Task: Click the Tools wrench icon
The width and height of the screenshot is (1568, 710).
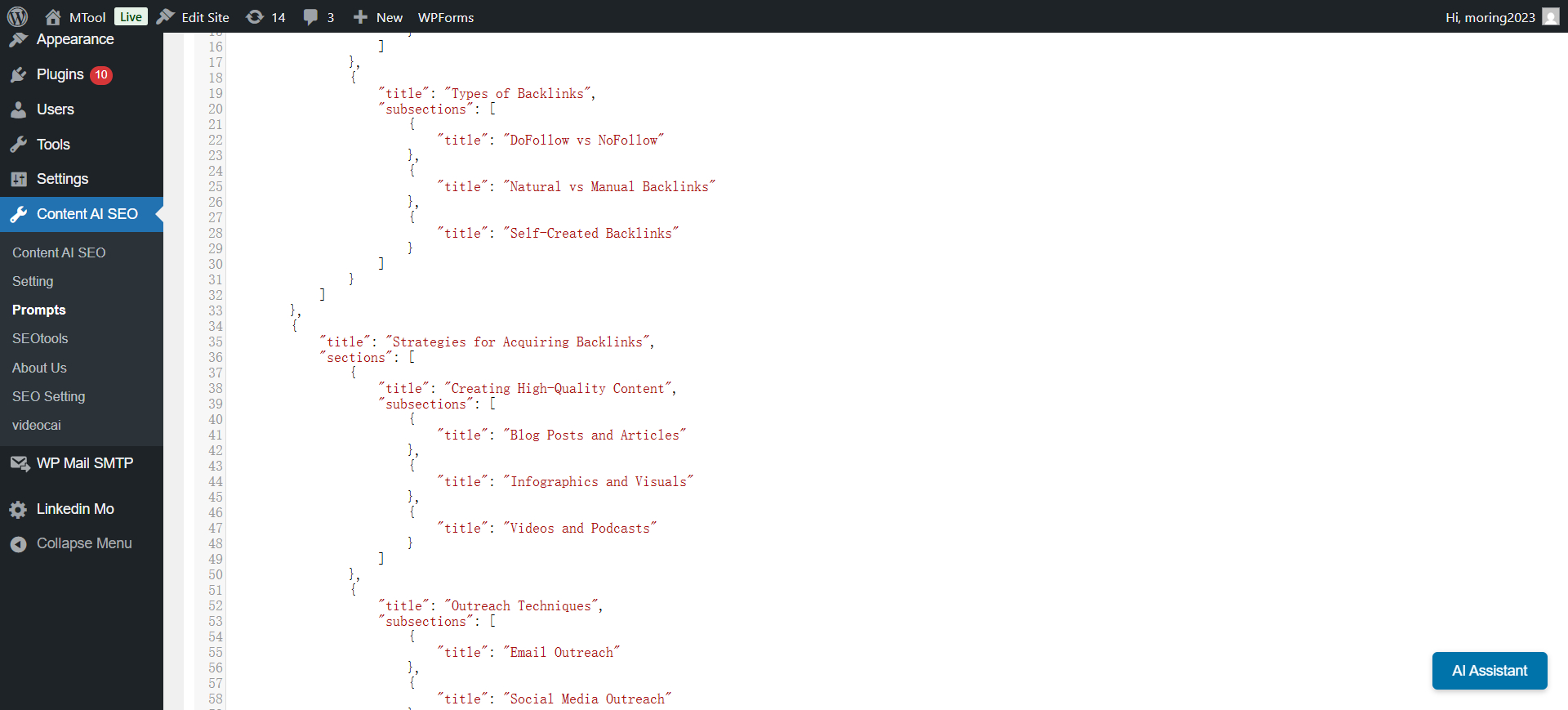Action: pyautogui.click(x=19, y=145)
